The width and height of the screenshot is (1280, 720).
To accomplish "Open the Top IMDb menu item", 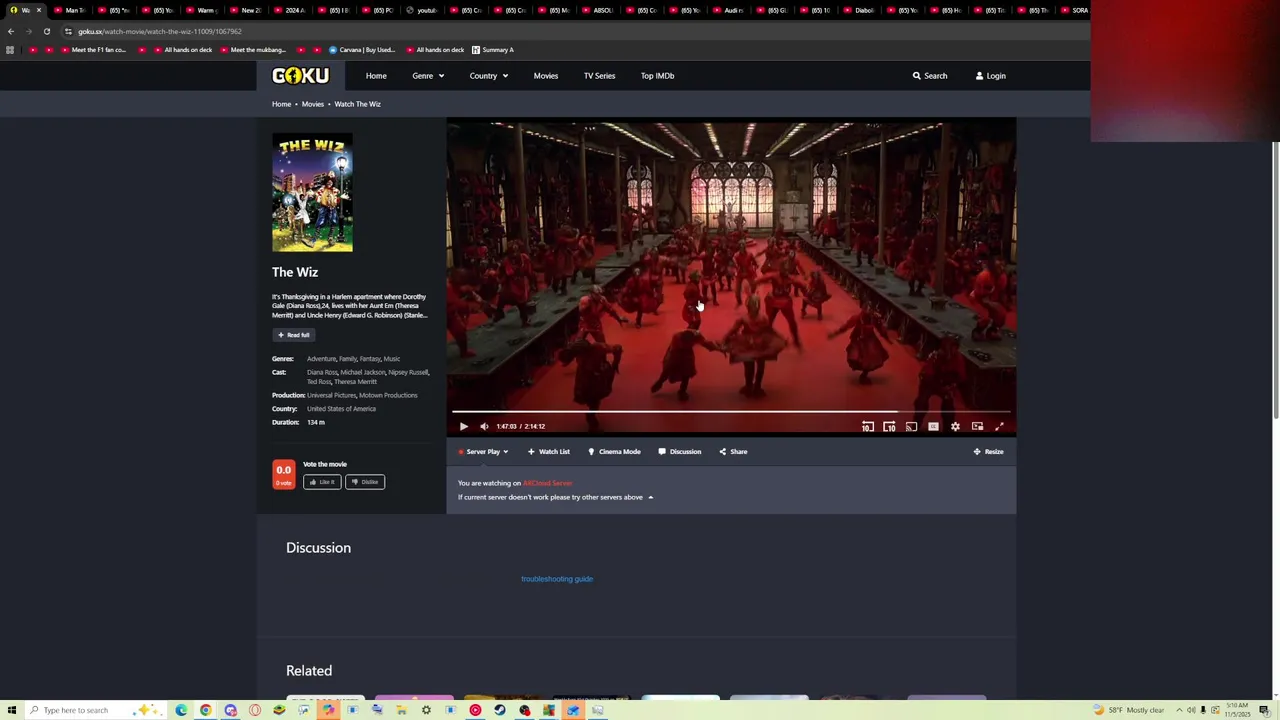I will point(657,75).
